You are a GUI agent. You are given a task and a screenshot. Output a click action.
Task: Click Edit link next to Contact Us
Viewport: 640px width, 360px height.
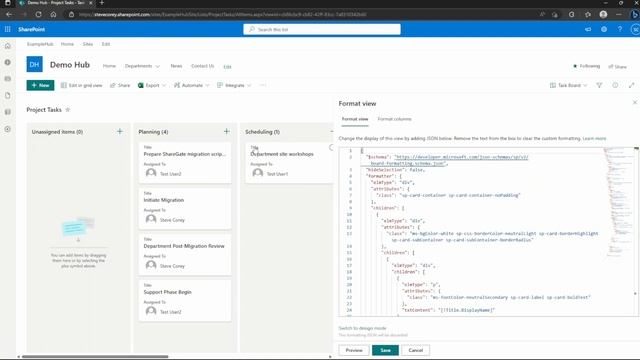(227, 67)
